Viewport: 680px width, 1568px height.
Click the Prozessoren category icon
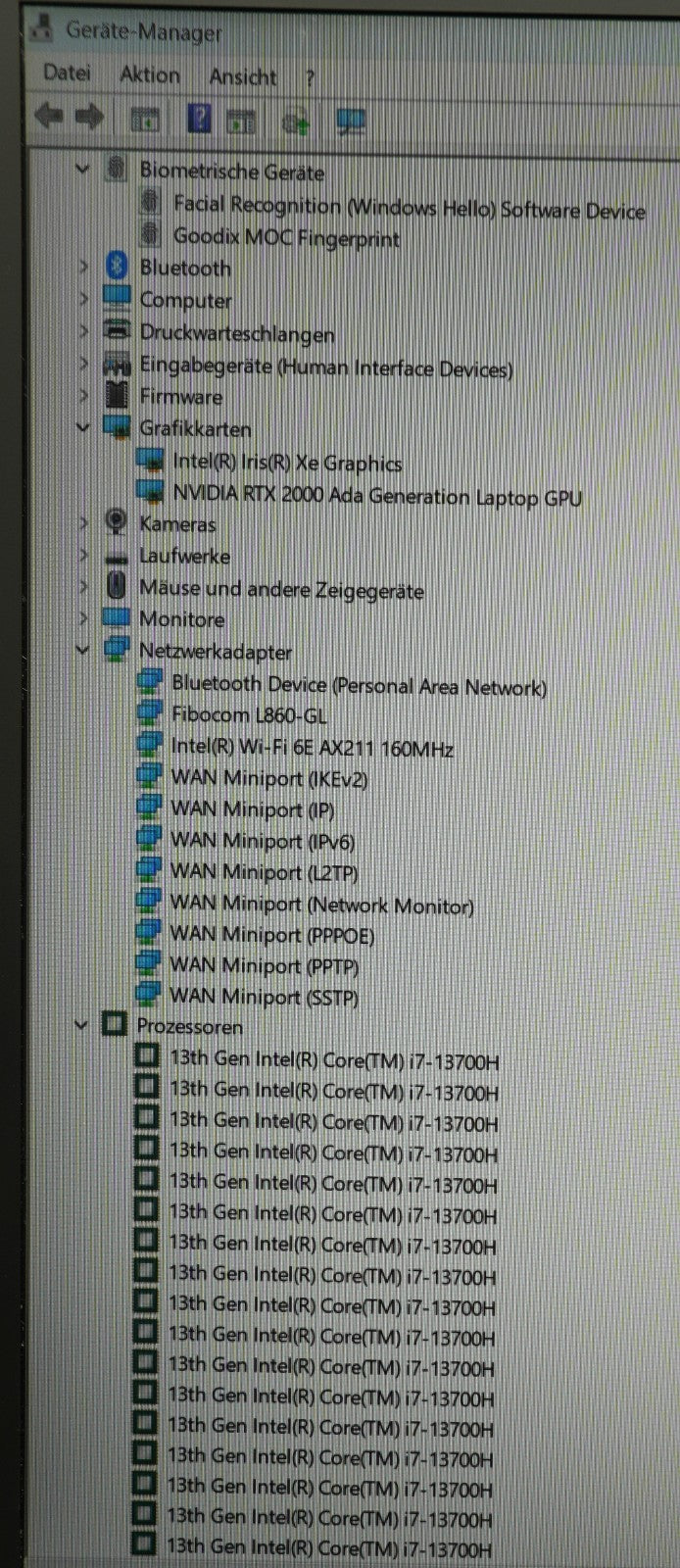coord(115,1025)
